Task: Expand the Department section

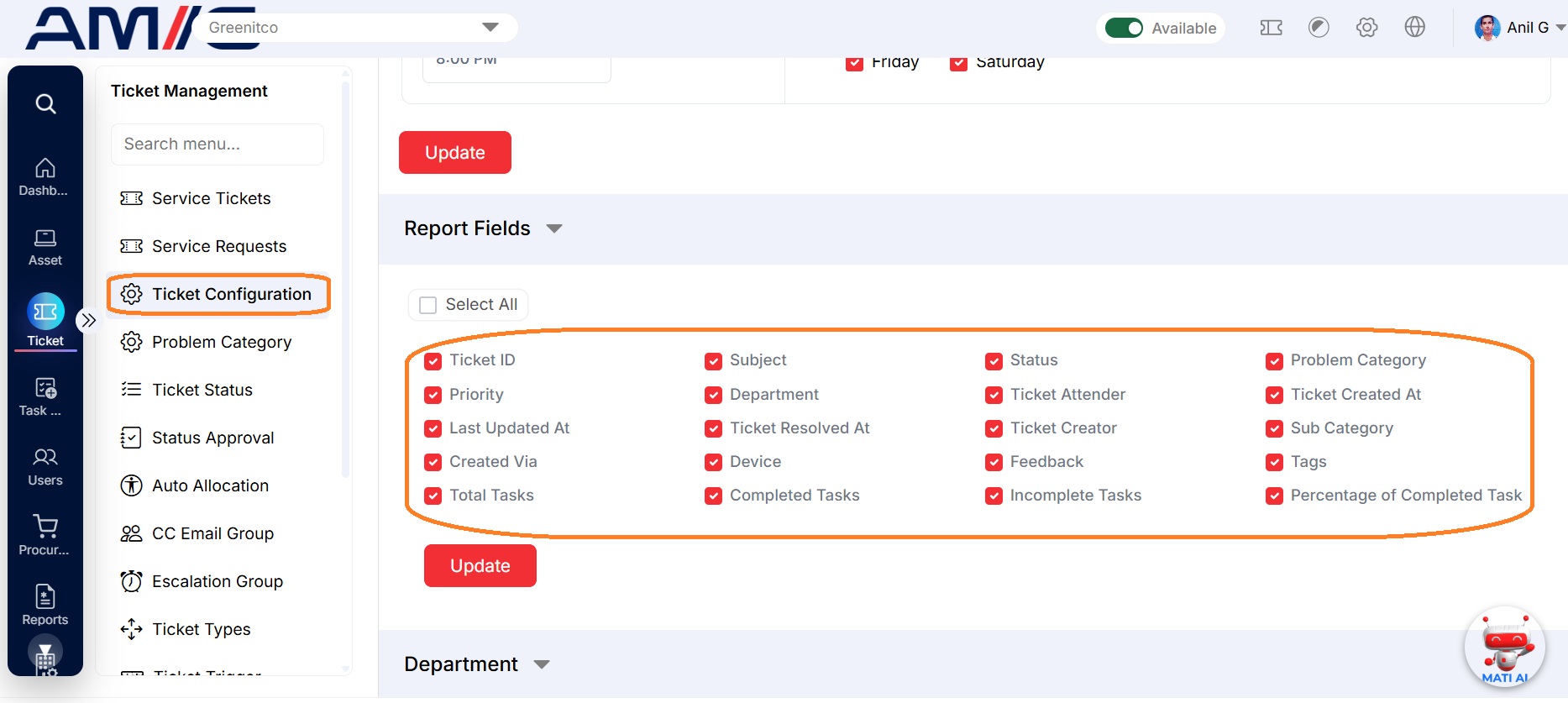Action: [542, 664]
